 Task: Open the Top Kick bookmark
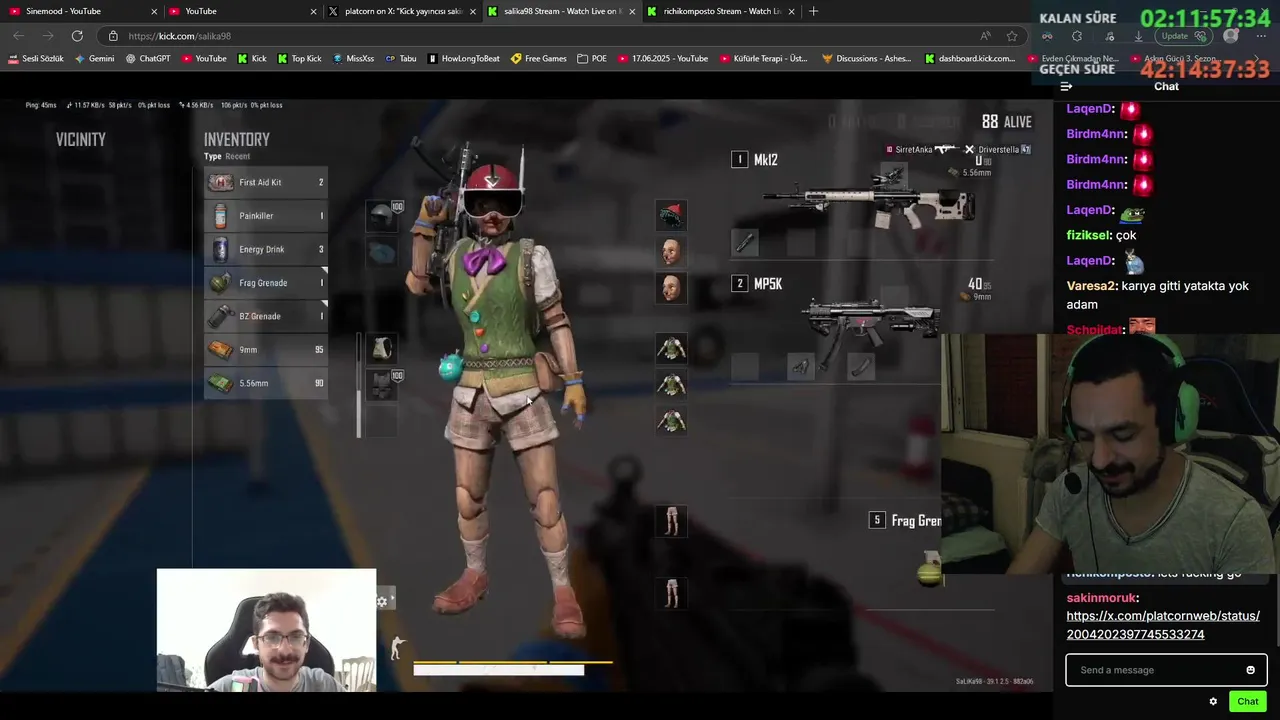point(299,59)
